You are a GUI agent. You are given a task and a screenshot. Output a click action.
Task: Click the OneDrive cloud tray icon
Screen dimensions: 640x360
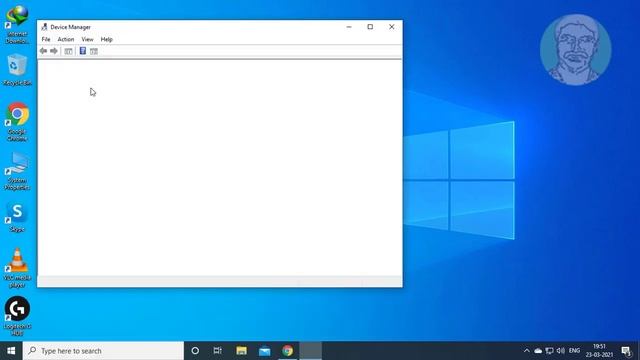(x=538, y=351)
